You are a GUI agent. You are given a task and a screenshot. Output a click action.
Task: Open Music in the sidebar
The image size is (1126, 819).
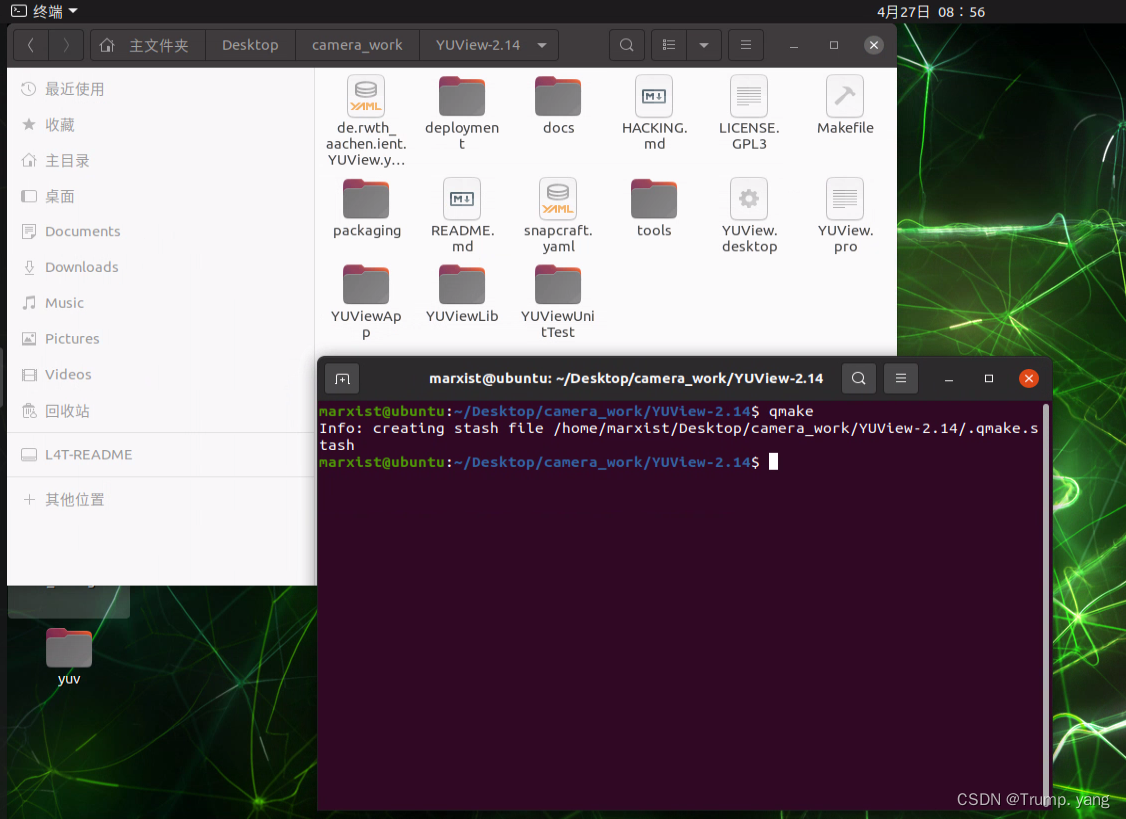(x=161, y=303)
